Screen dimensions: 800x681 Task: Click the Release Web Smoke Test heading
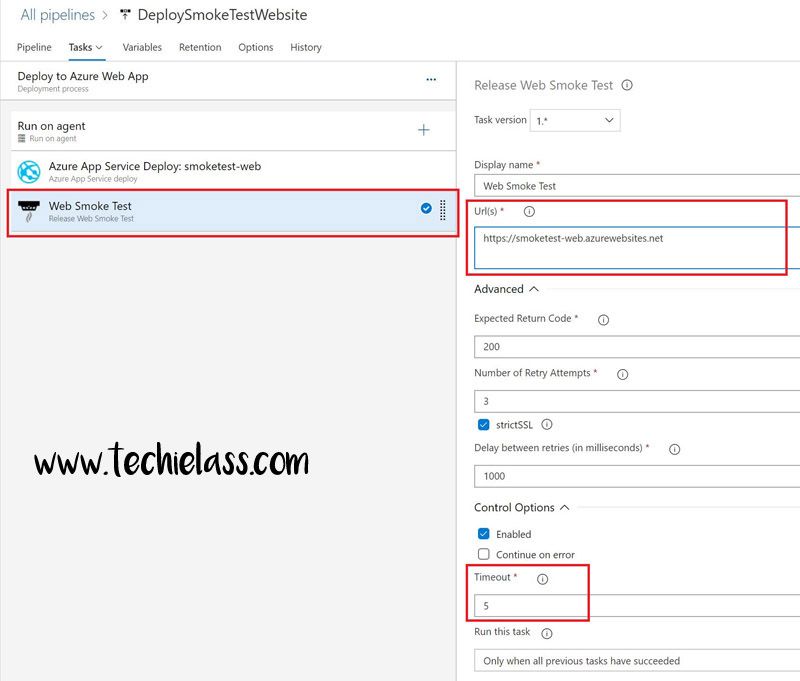point(543,85)
